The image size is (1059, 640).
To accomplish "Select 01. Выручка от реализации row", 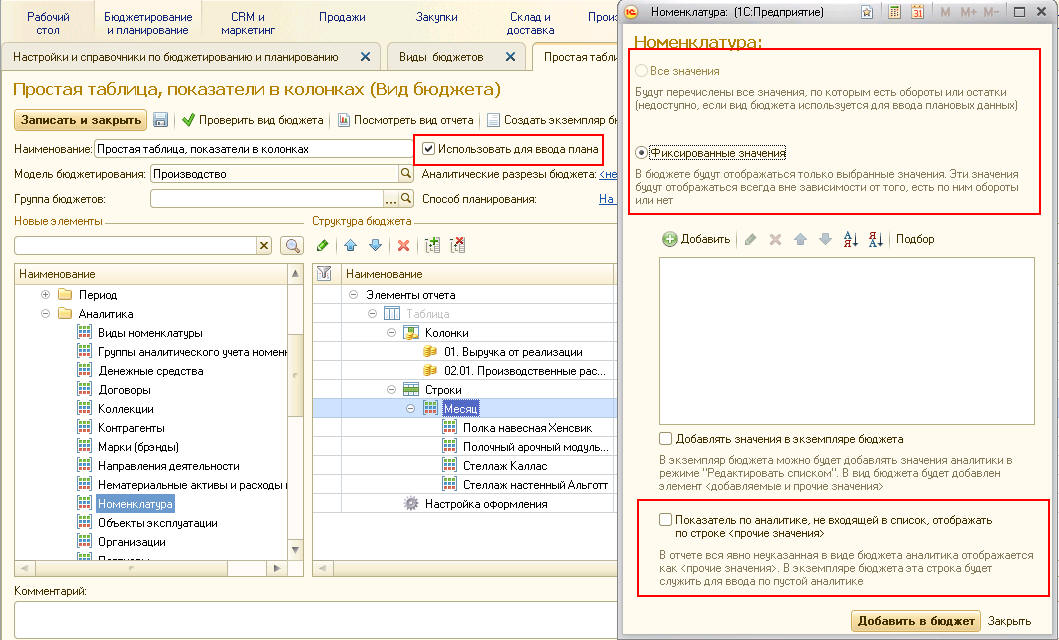I will [x=513, y=351].
